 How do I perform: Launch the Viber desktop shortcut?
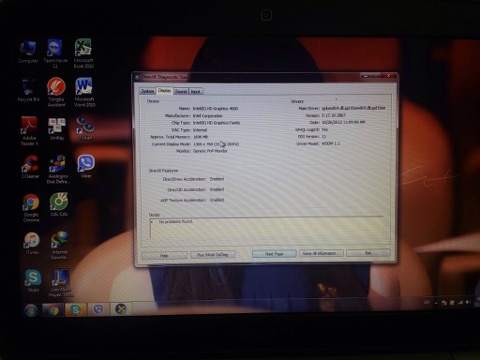pyautogui.click(x=86, y=166)
